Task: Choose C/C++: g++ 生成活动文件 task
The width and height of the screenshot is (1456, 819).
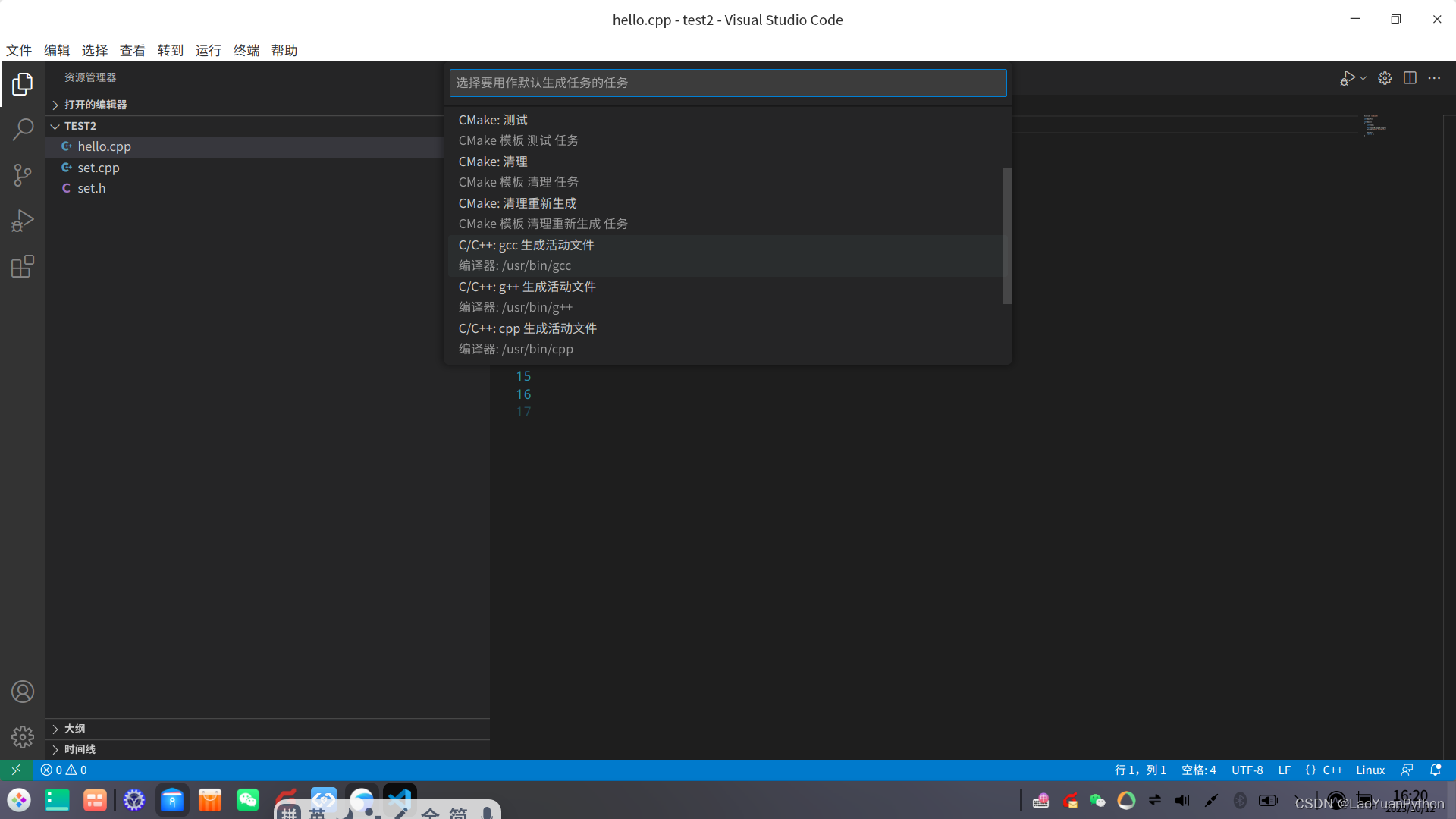Action: tap(724, 297)
